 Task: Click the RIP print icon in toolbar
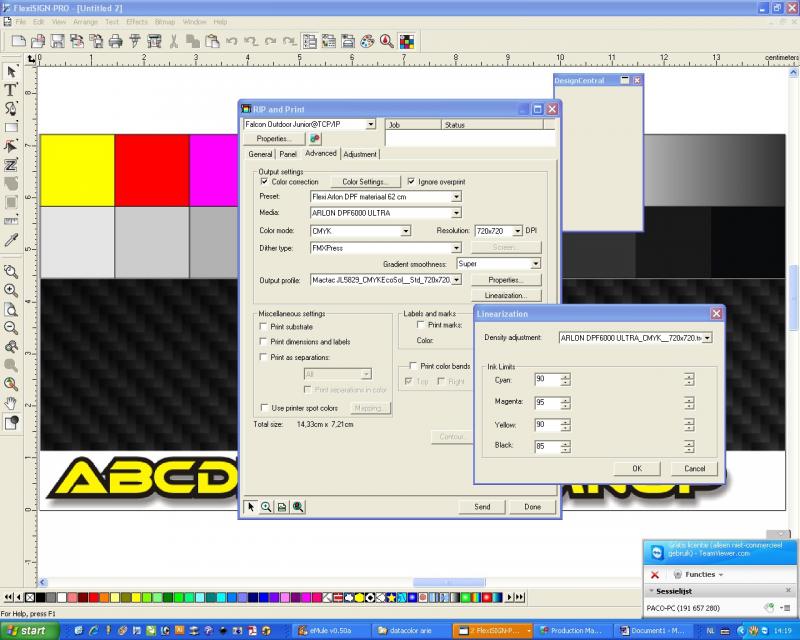coord(154,41)
